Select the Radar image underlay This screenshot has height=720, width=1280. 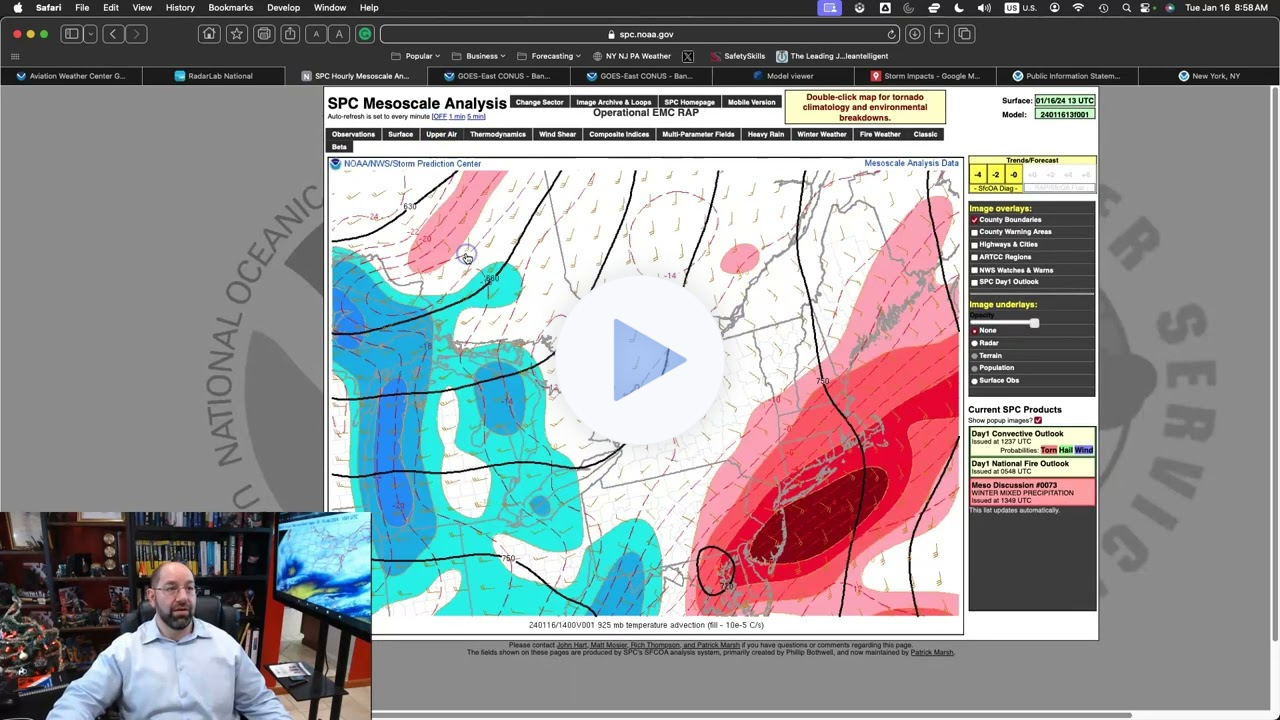tap(975, 343)
